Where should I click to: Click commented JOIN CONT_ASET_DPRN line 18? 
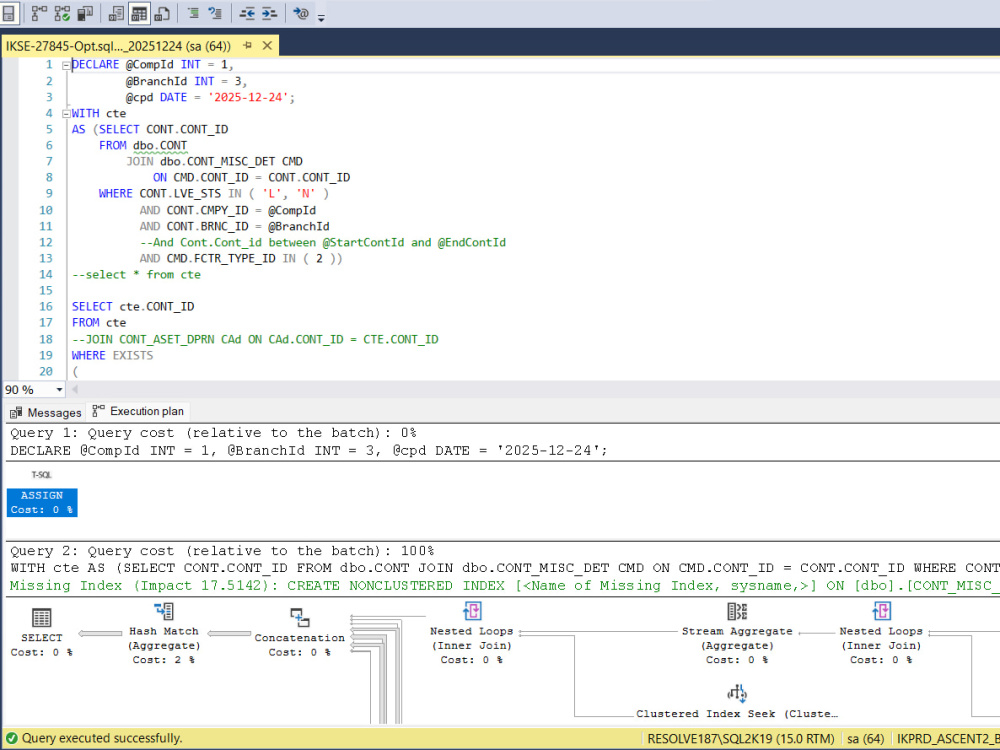(x=255, y=339)
